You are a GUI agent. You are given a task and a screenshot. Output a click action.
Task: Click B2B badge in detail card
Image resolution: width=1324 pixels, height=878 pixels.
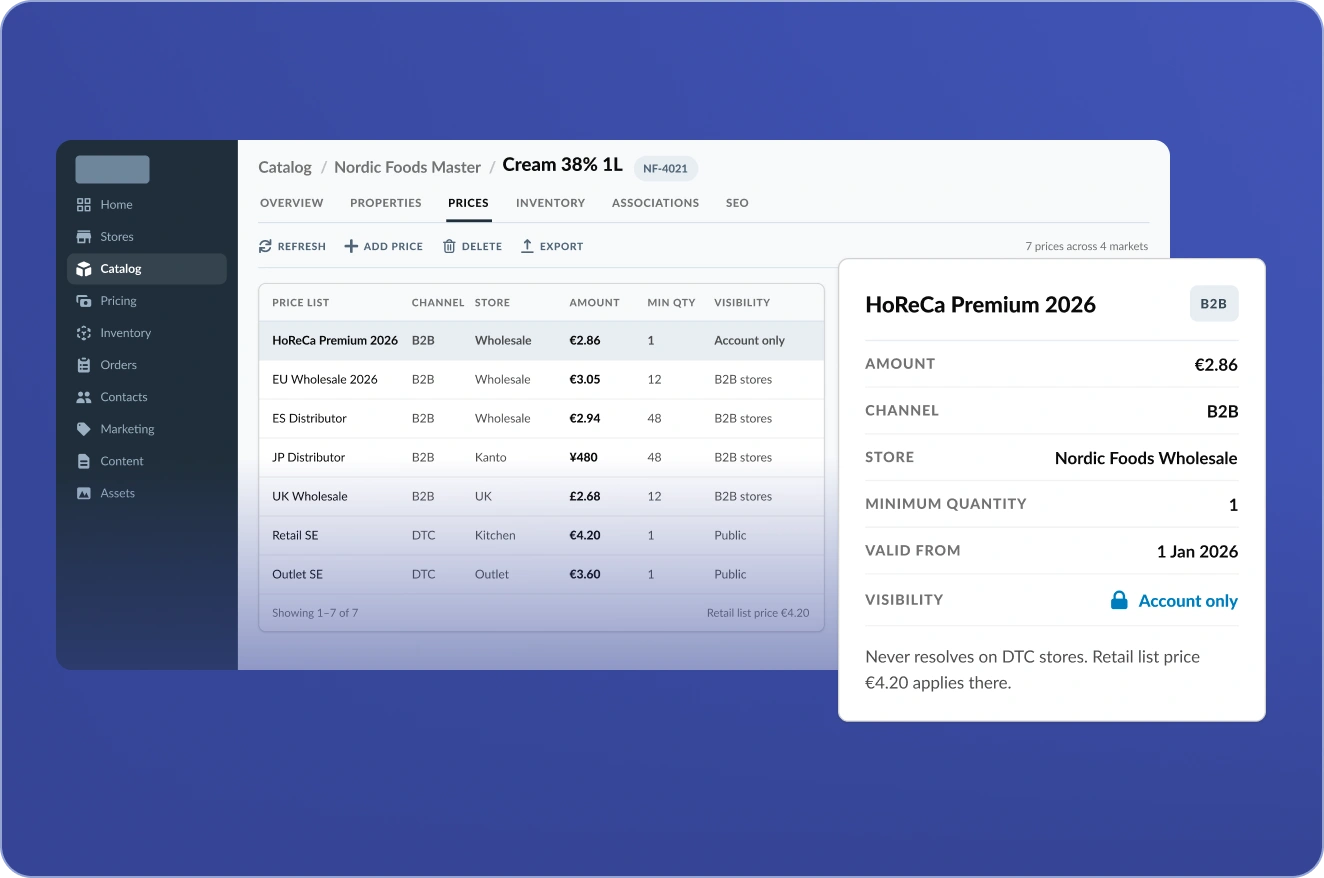tap(1213, 304)
